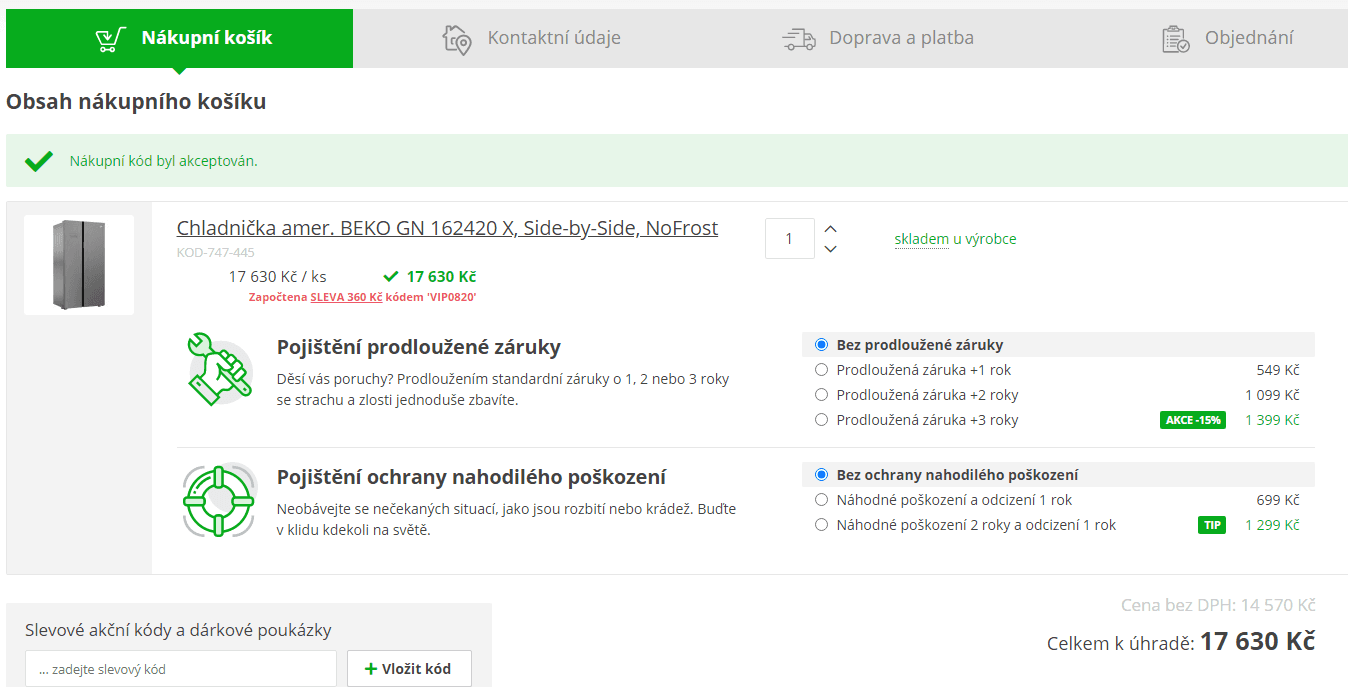
Task: Select Prodloužená záruka +1 rok
Action: [x=822, y=369]
